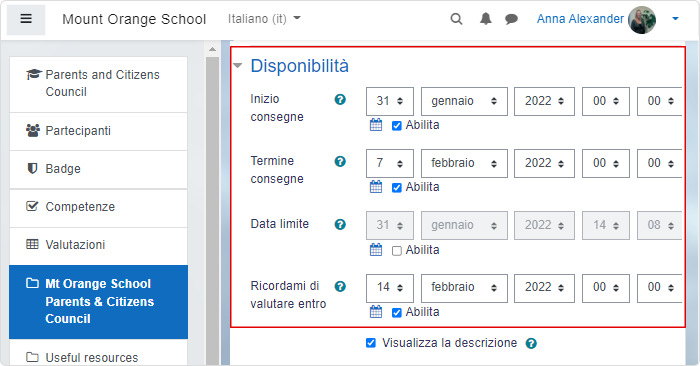Open month dropdown for Termine consegne
This screenshot has width=700, height=366.
(464, 163)
